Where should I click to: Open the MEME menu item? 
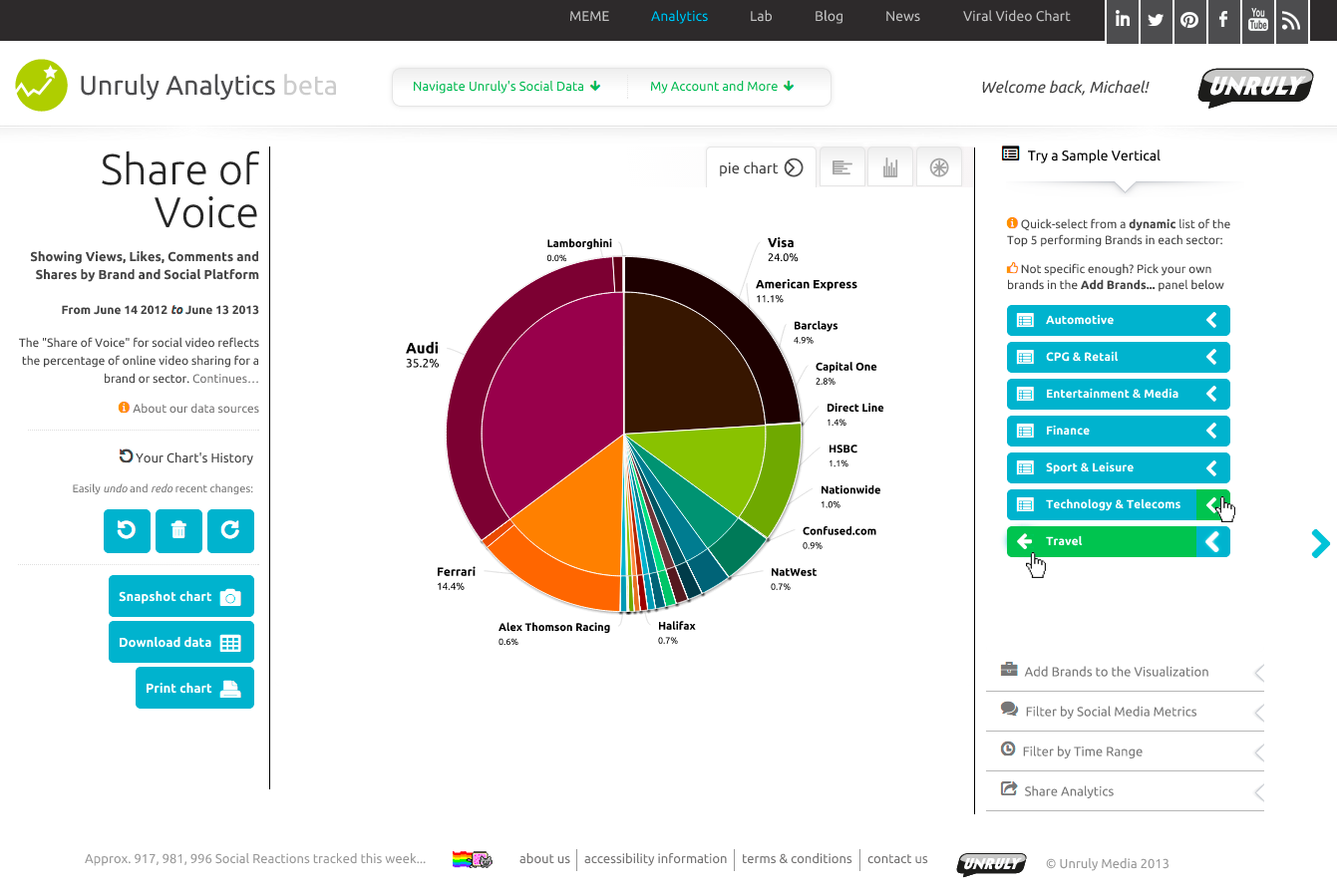tap(589, 16)
